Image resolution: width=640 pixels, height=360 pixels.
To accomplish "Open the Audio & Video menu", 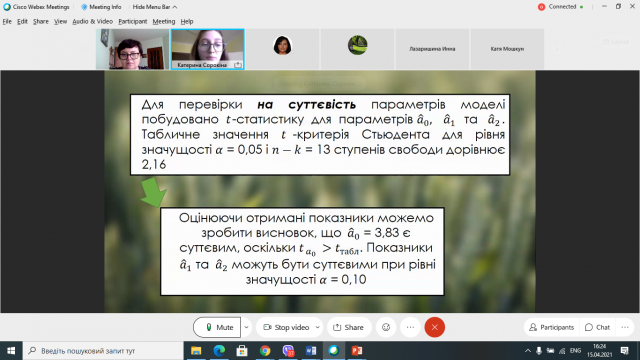I will click(92, 22).
